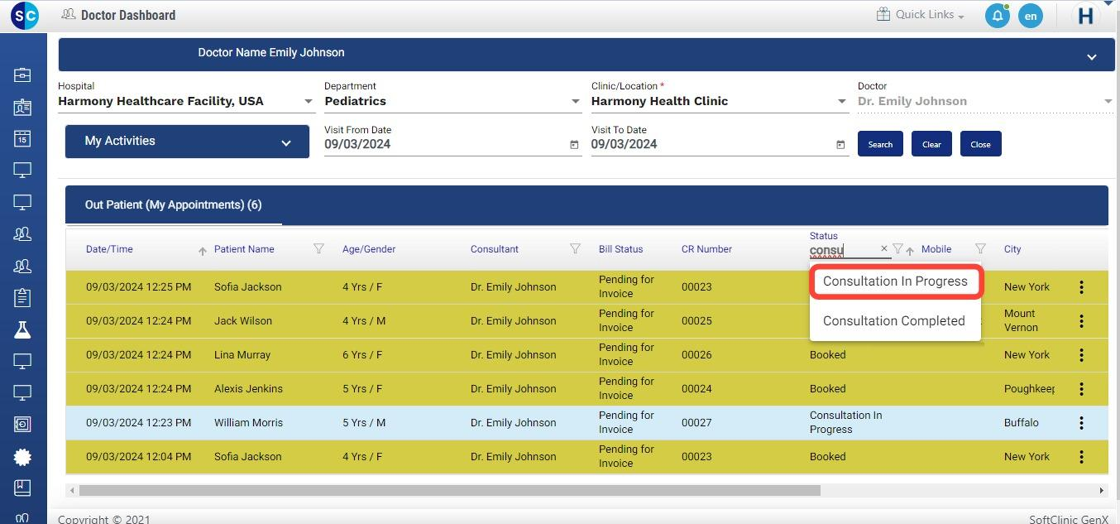Click the SC logo icon
The image size is (1120, 524).
click(x=24, y=15)
